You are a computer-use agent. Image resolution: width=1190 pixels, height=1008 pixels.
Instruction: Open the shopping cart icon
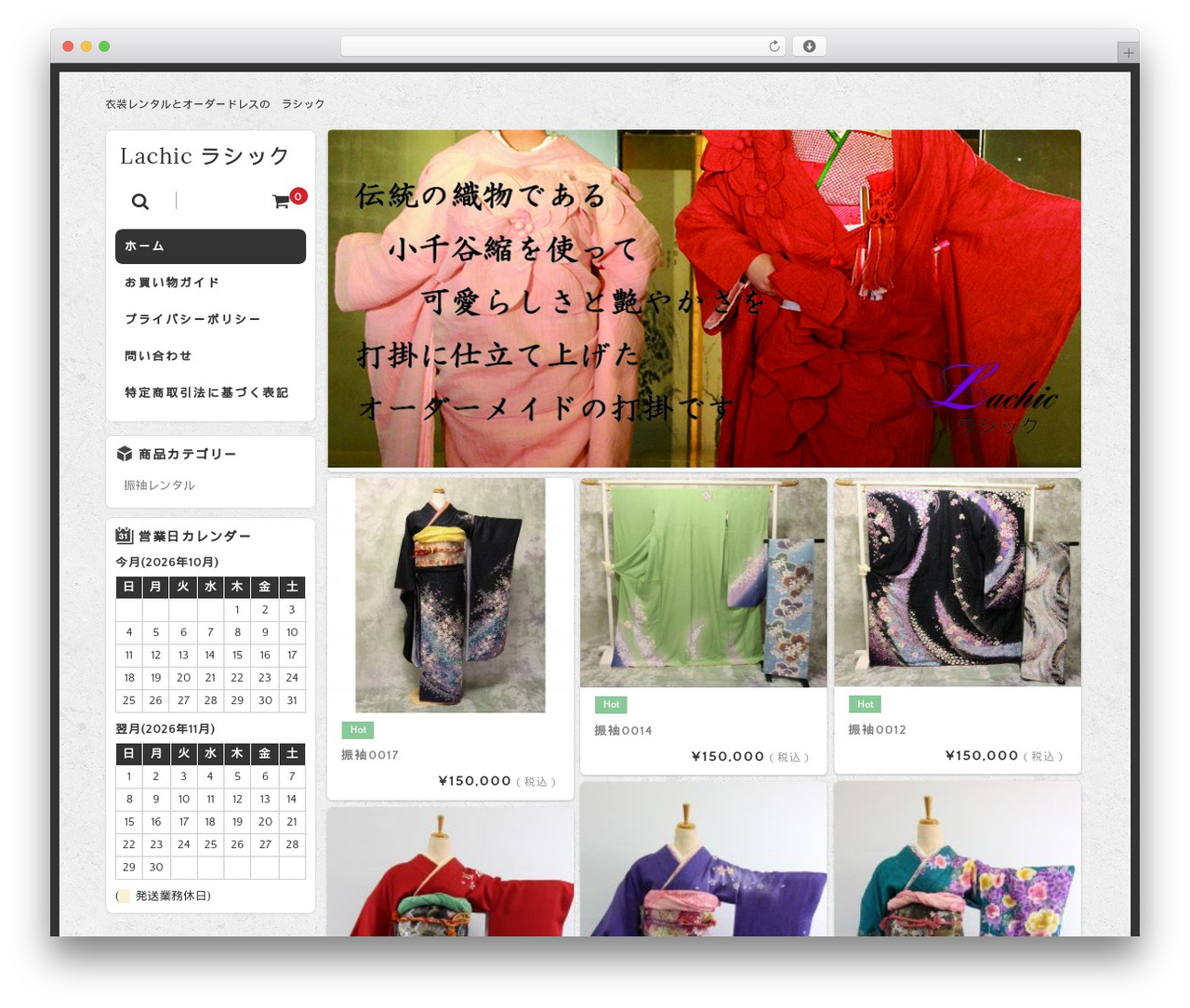(281, 201)
